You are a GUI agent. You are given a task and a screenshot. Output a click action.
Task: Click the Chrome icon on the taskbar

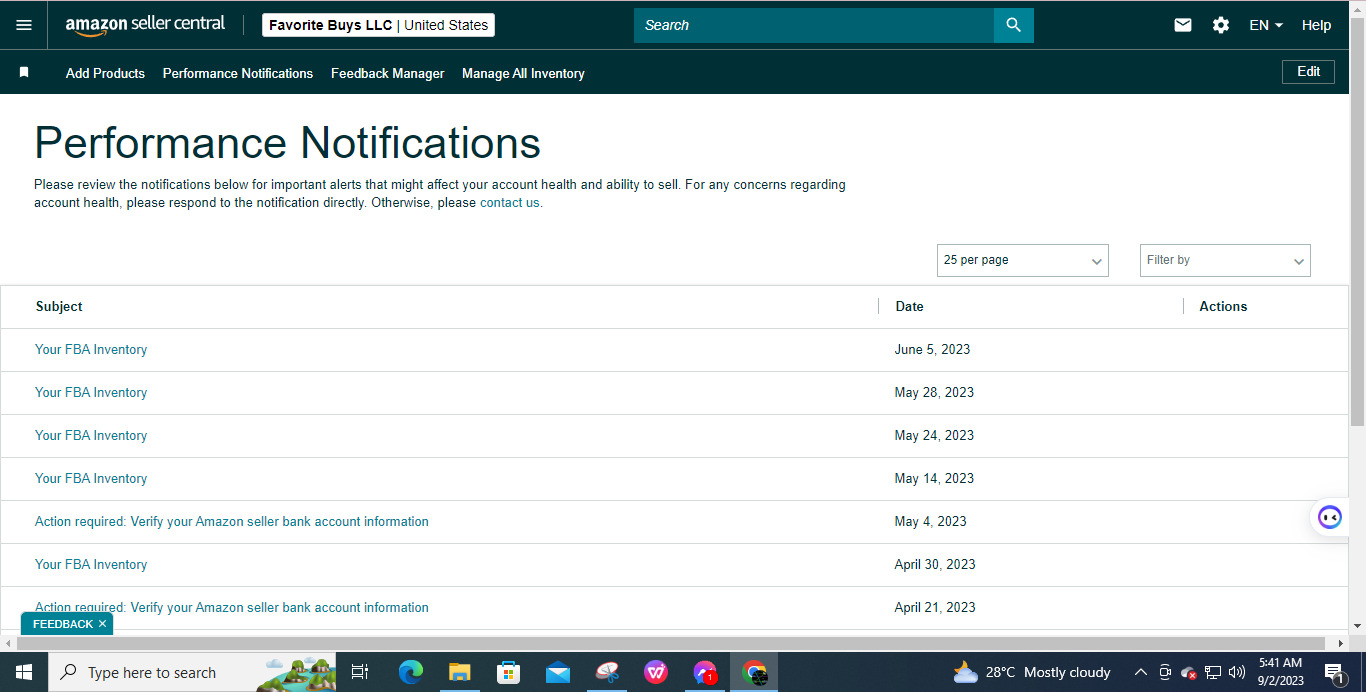[755, 672]
